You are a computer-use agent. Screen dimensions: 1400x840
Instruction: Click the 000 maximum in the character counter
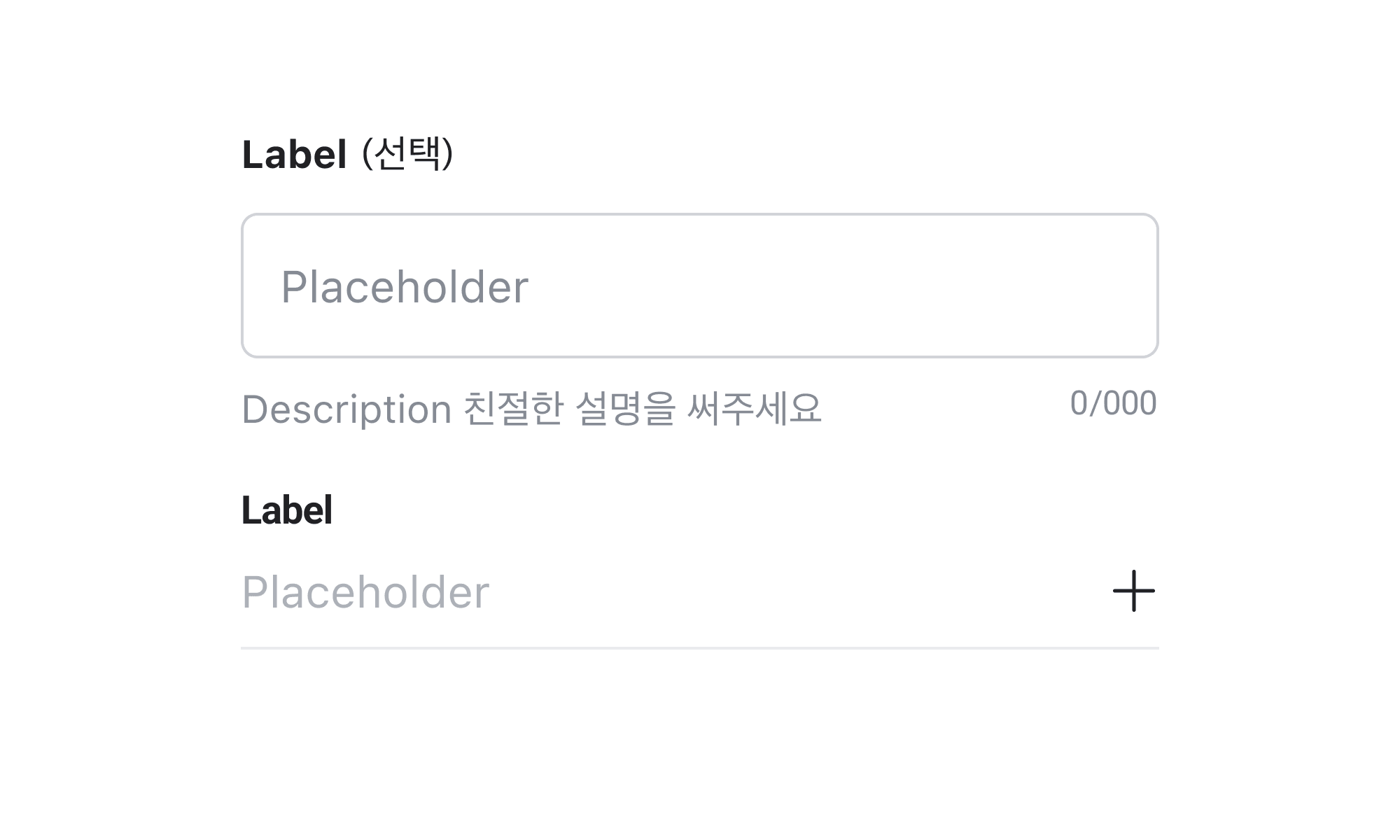pos(1129,404)
